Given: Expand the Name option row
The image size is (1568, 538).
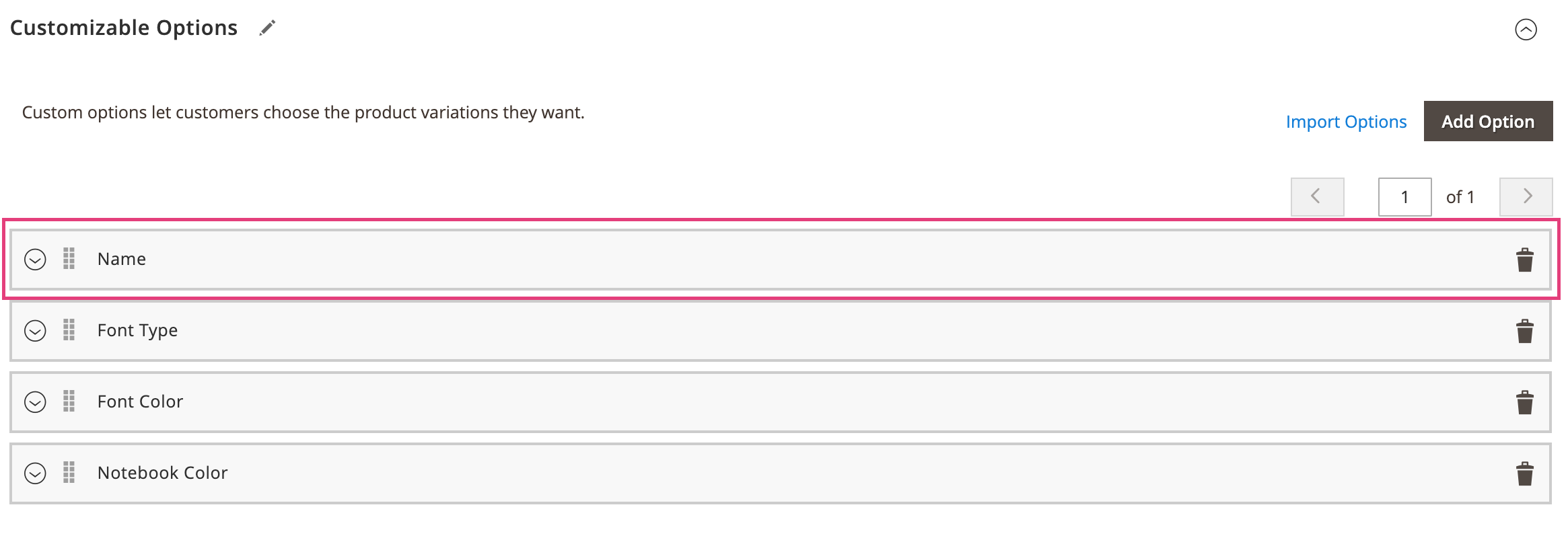Looking at the screenshot, I should [35, 260].
